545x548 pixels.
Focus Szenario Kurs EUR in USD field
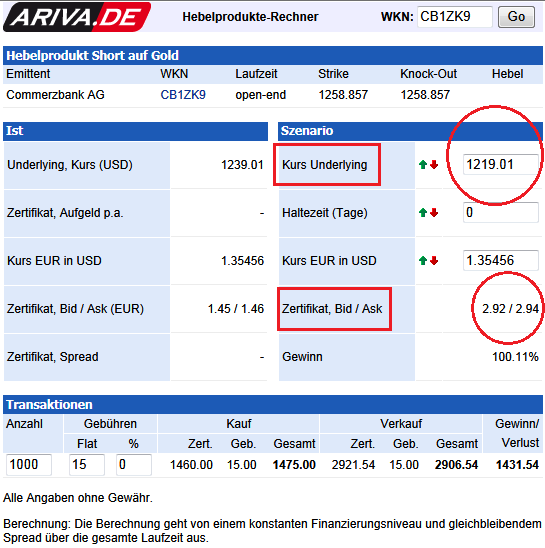pos(501,260)
